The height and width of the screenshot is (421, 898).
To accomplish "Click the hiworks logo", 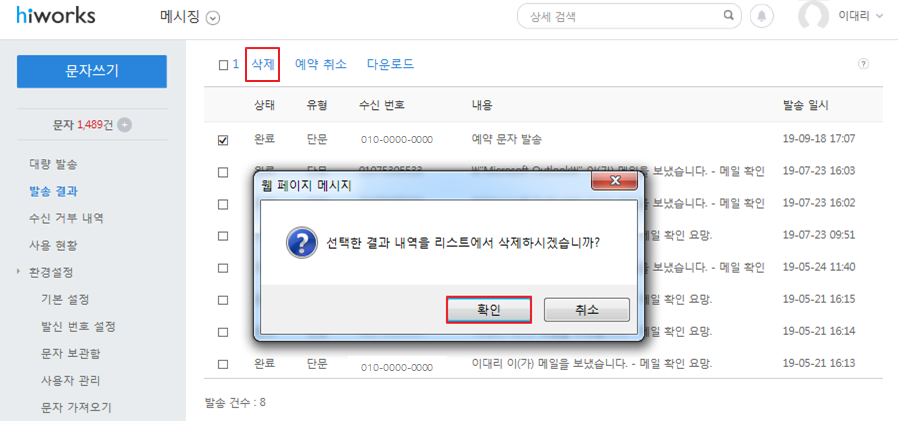I will [x=56, y=15].
